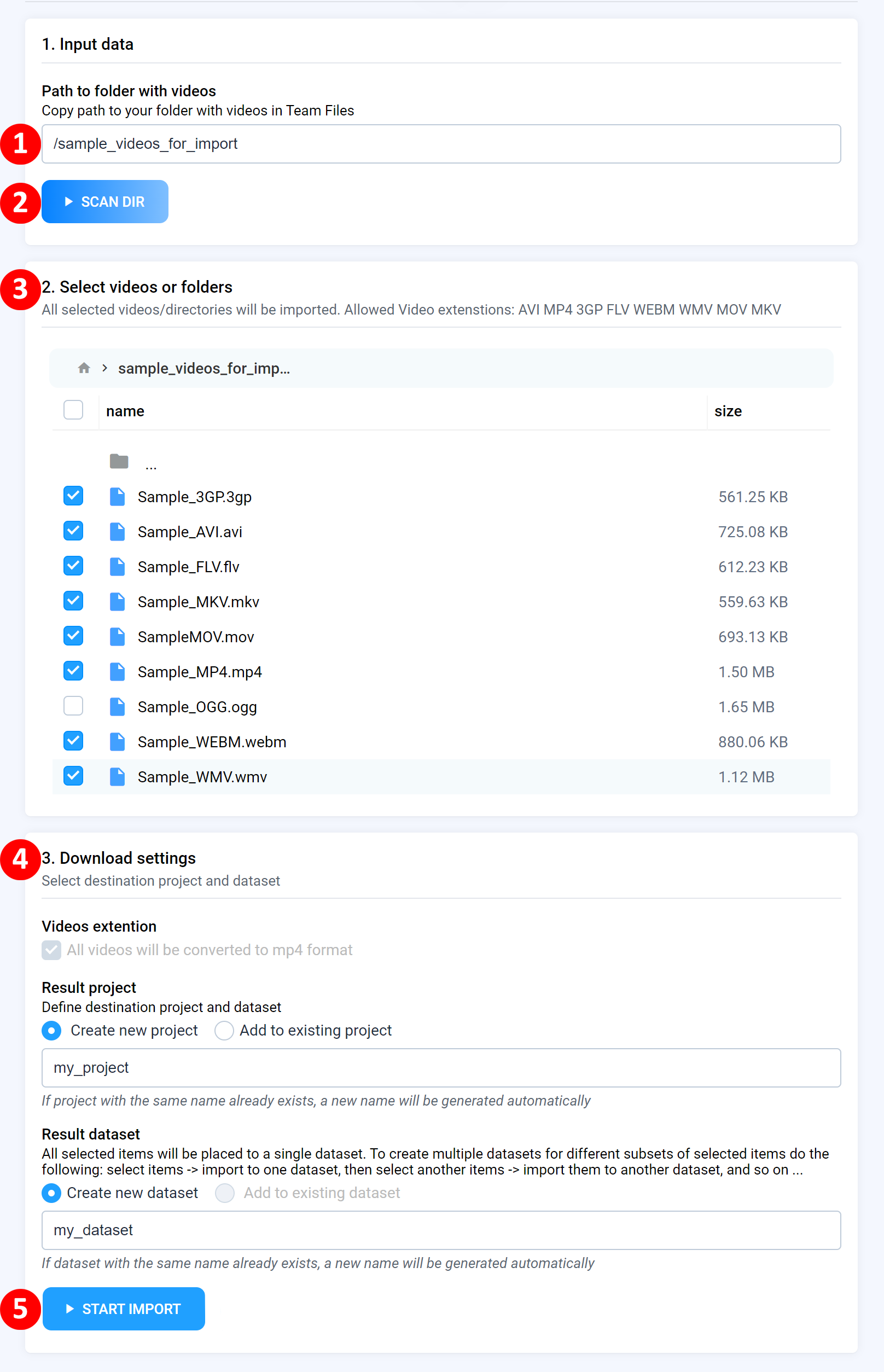Click the play icon inside START IMPORT button
The image size is (884, 1372).
point(70,1309)
